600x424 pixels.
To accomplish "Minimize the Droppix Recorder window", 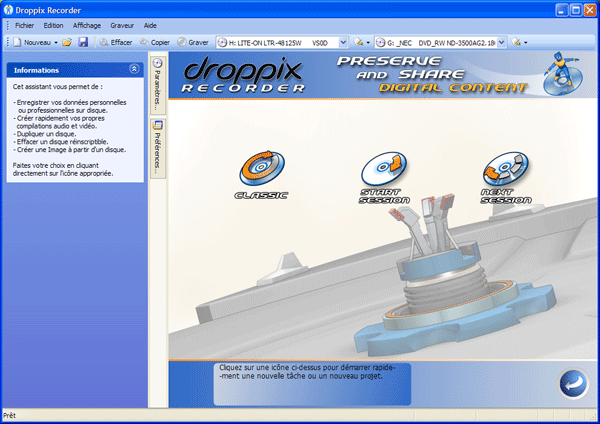I will click(562, 10).
